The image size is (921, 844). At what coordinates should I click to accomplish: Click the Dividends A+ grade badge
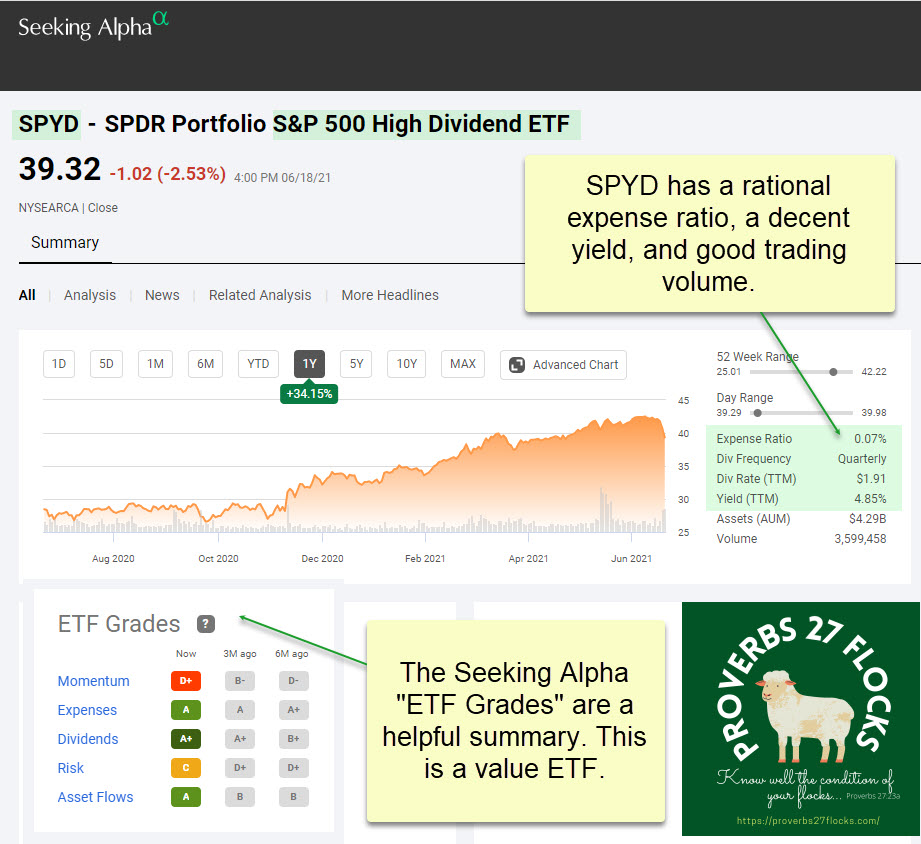tap(186, 740)
